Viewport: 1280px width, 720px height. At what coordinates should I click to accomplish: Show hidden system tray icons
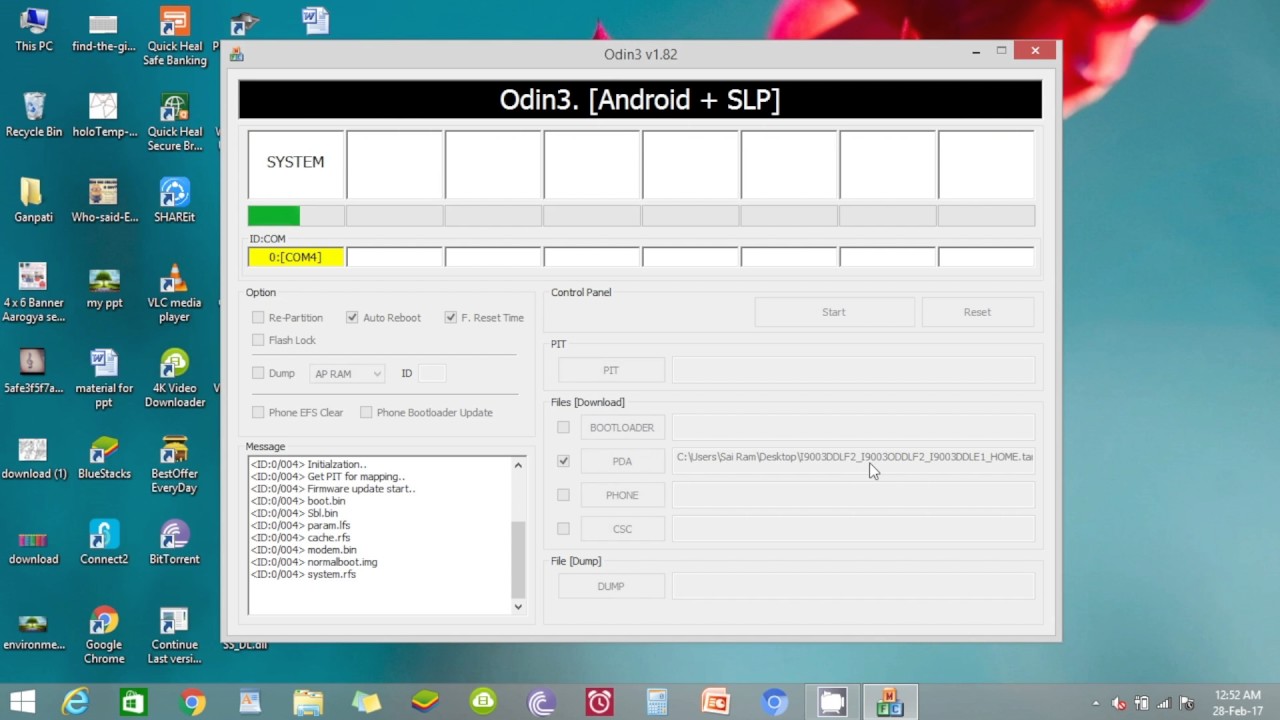coord(1096,703)
